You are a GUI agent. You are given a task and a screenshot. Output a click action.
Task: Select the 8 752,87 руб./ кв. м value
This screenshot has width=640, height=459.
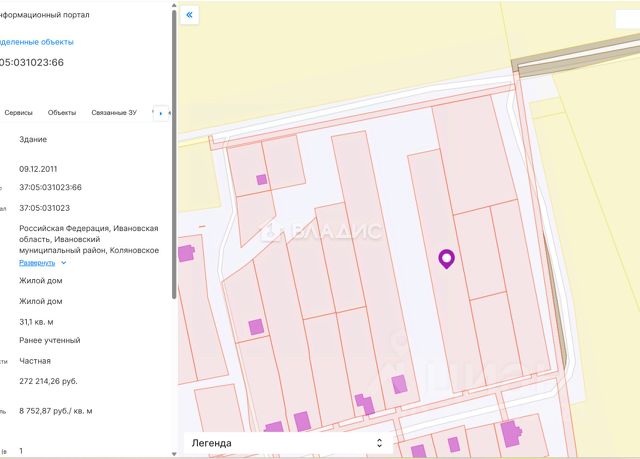[x=56, y=411]
